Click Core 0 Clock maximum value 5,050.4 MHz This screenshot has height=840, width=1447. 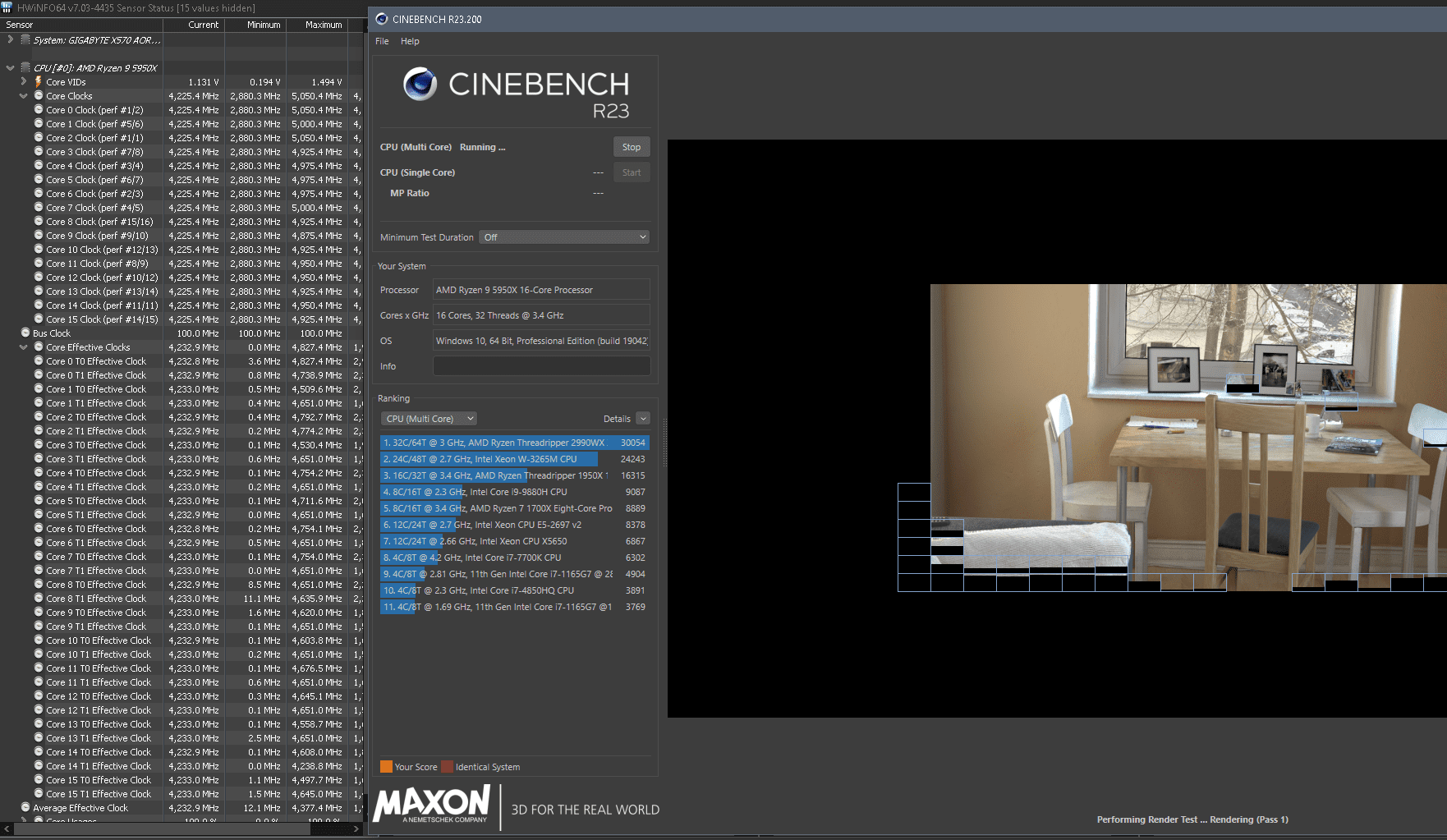316,110
